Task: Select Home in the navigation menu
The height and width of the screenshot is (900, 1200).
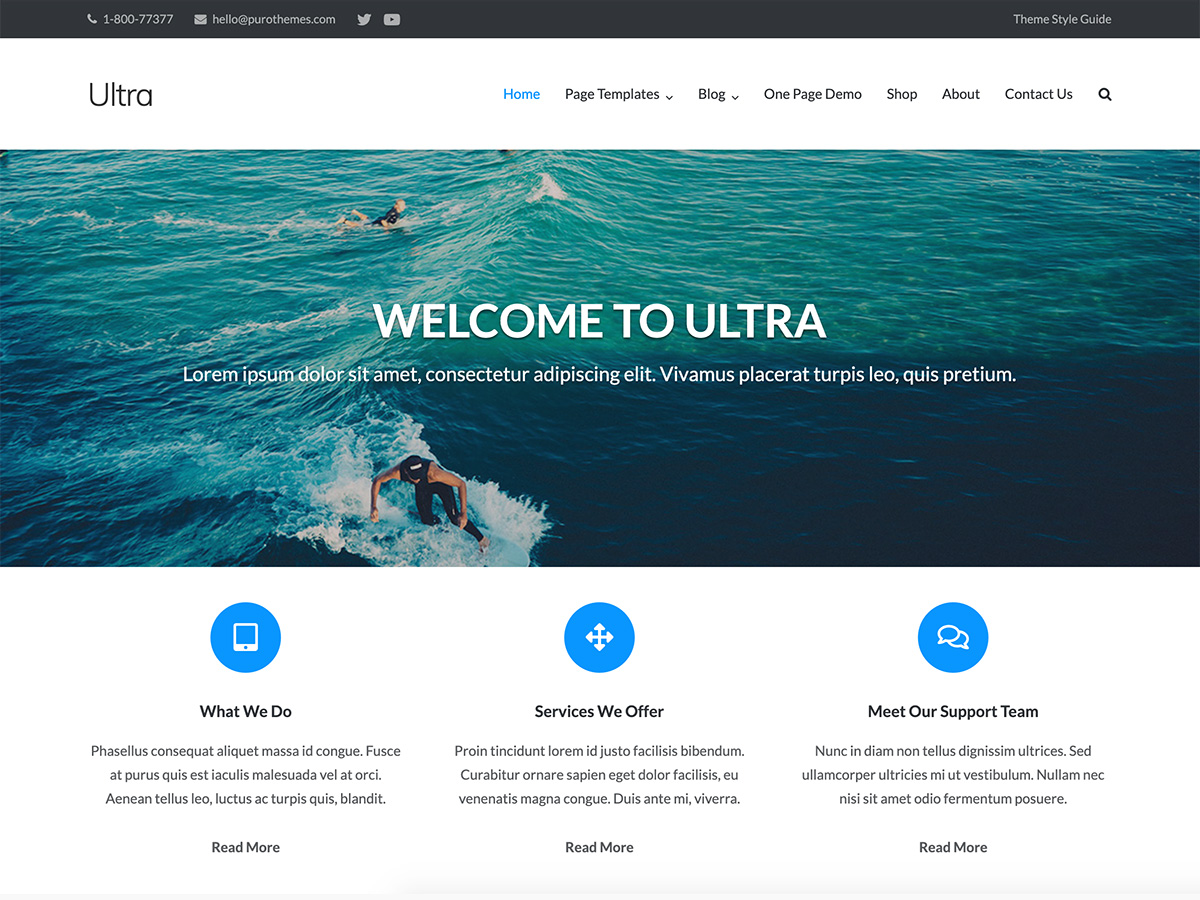Action: [x=521, y=94]
